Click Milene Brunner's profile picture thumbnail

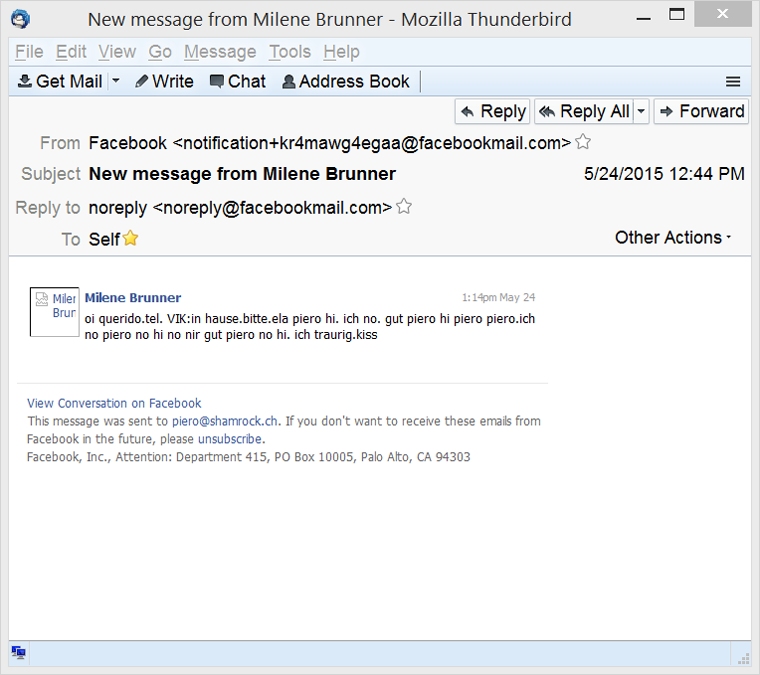click(x=54, y=311)
